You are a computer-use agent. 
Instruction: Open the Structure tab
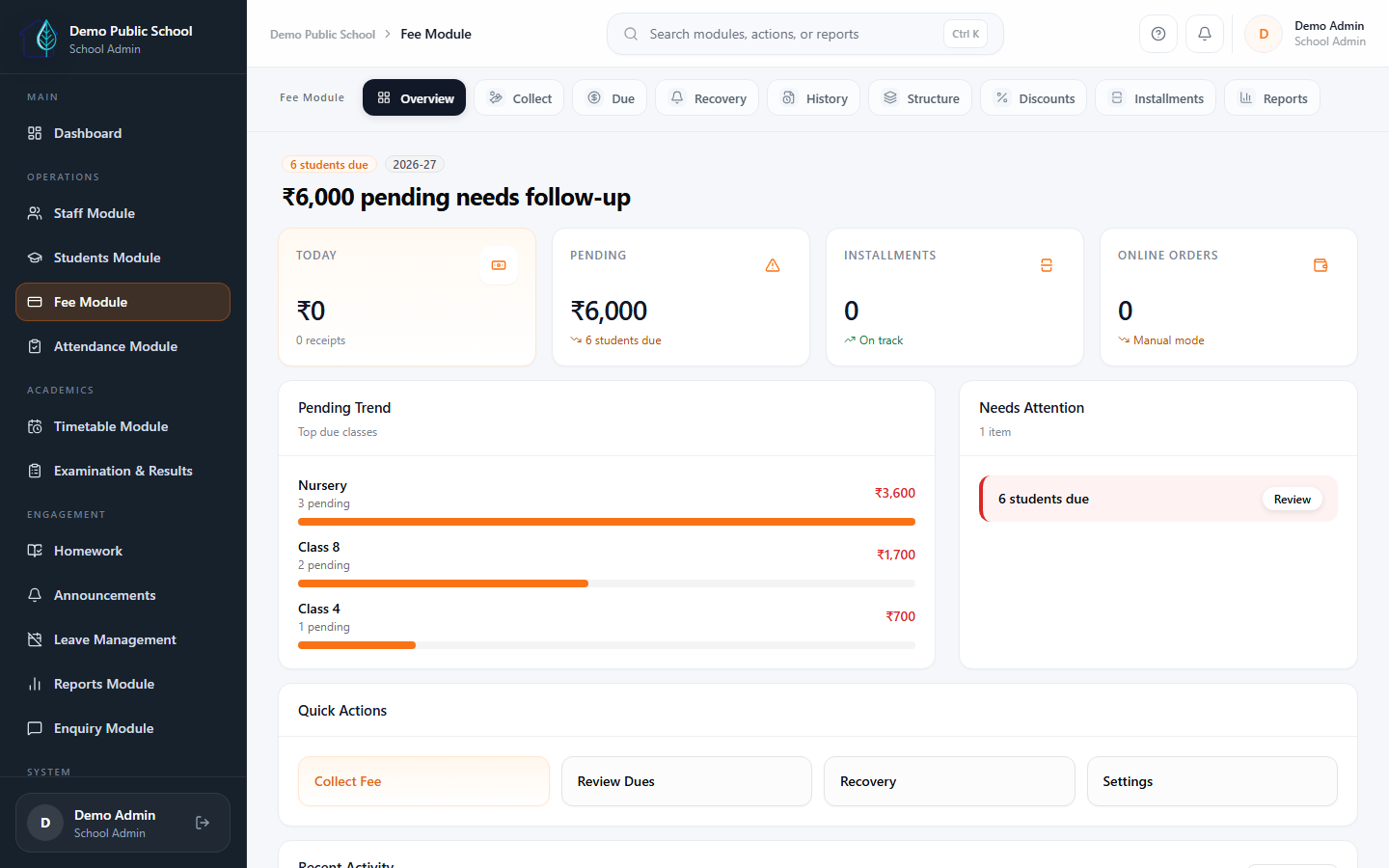(920, 97)
